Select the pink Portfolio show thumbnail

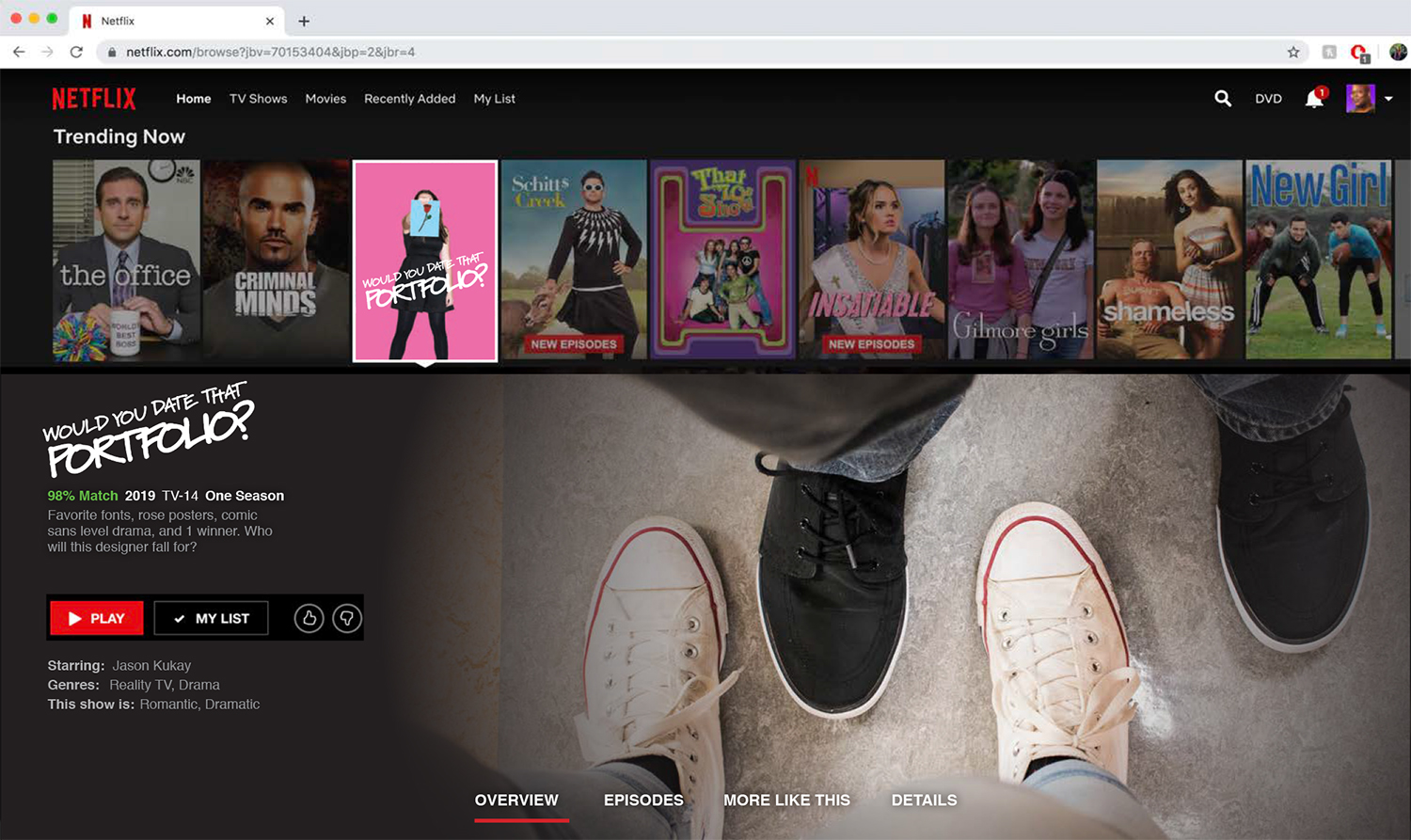coord(425,261)
